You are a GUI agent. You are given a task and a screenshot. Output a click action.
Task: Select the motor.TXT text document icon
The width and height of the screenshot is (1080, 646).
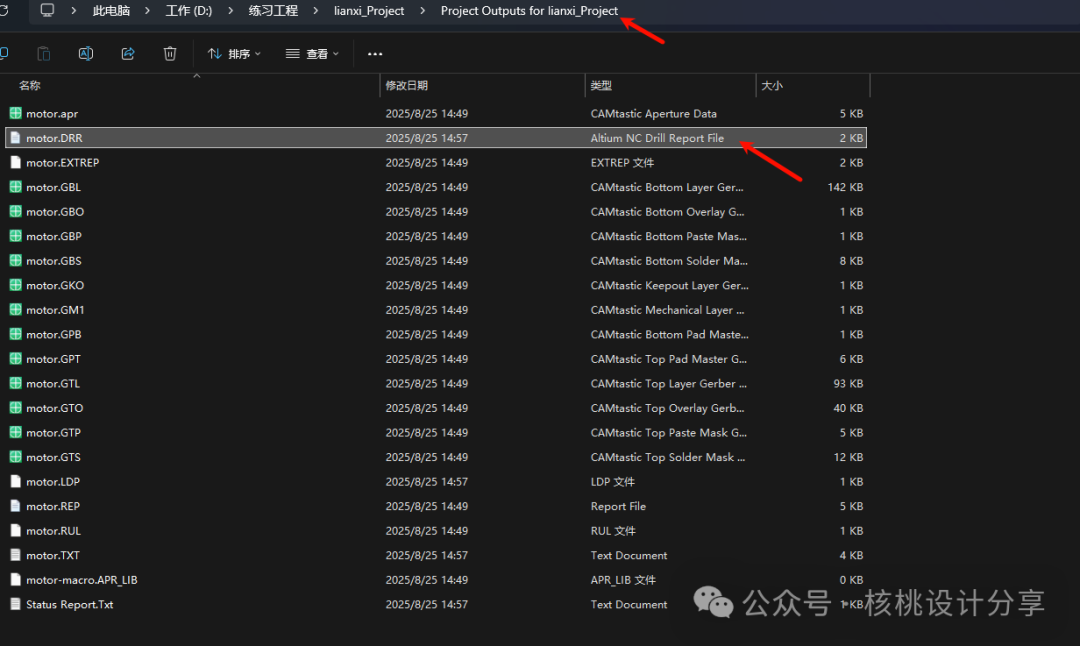pos(15,555)
